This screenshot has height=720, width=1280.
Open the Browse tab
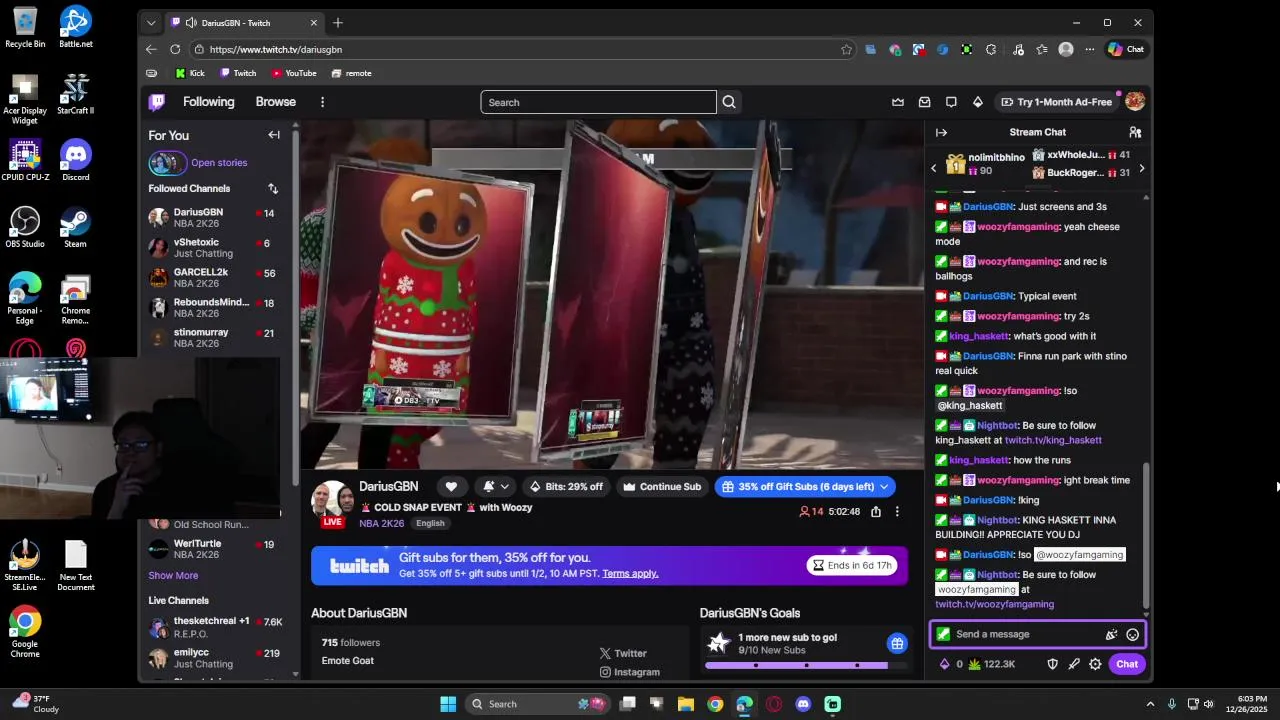click(x=275, y=102)
